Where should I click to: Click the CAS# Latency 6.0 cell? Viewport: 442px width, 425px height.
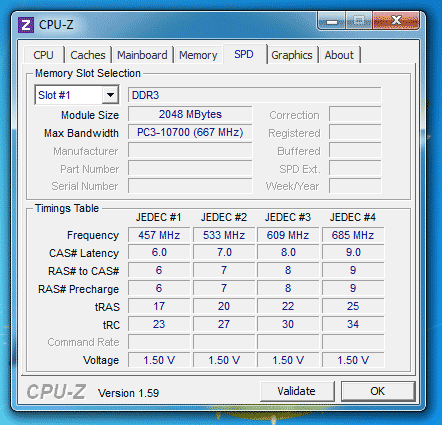159,252
